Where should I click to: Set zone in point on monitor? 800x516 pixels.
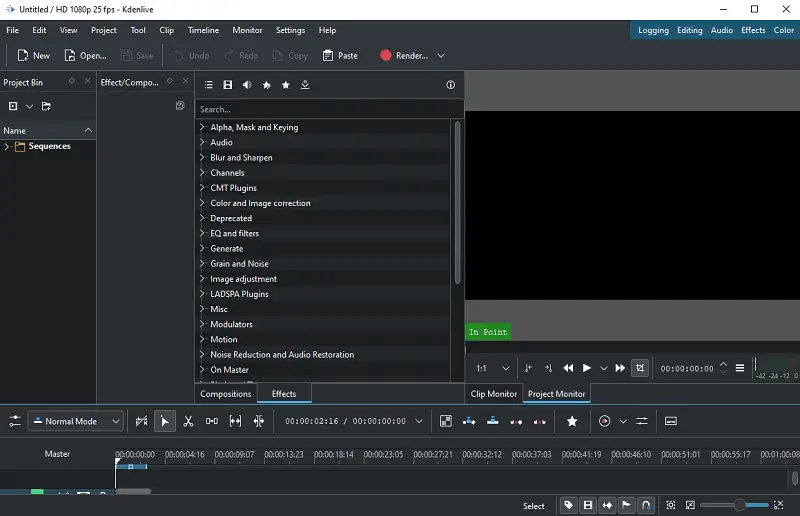click(529, 368)
